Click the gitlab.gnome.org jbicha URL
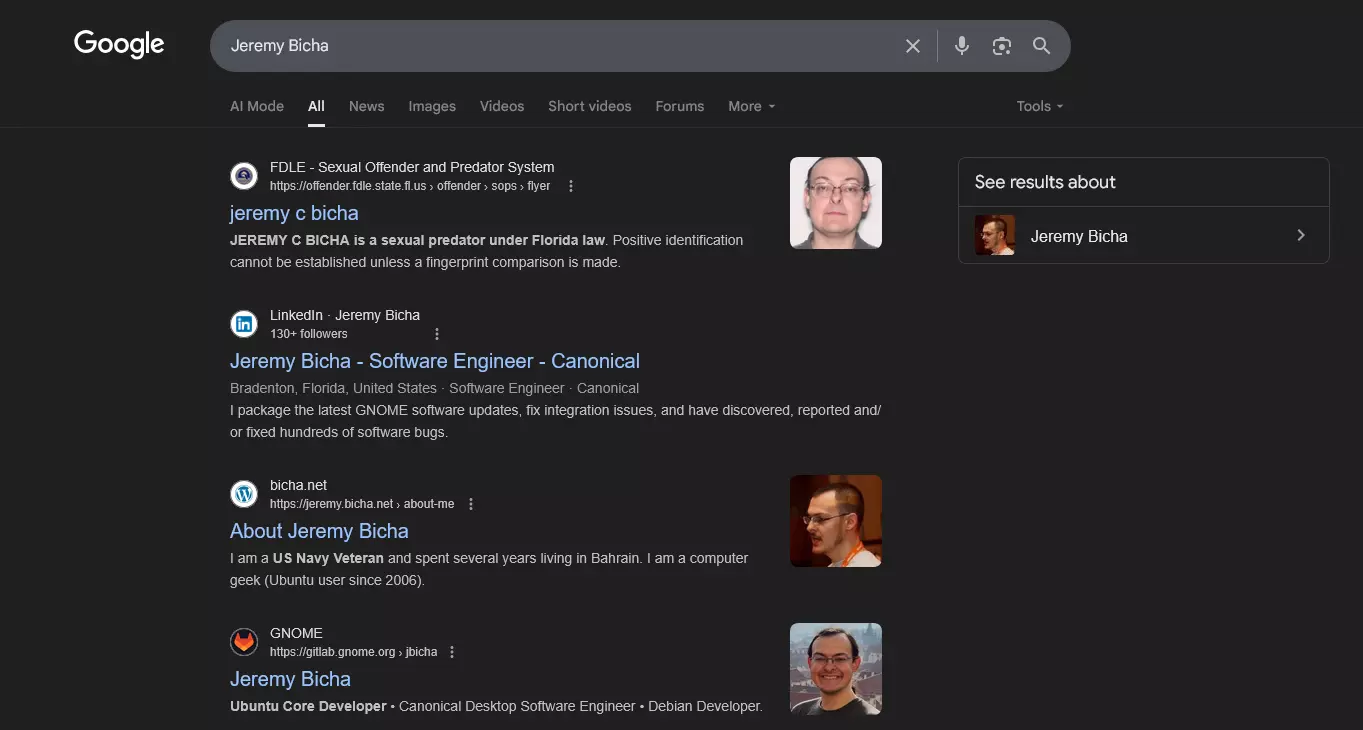 pos(353,652)
